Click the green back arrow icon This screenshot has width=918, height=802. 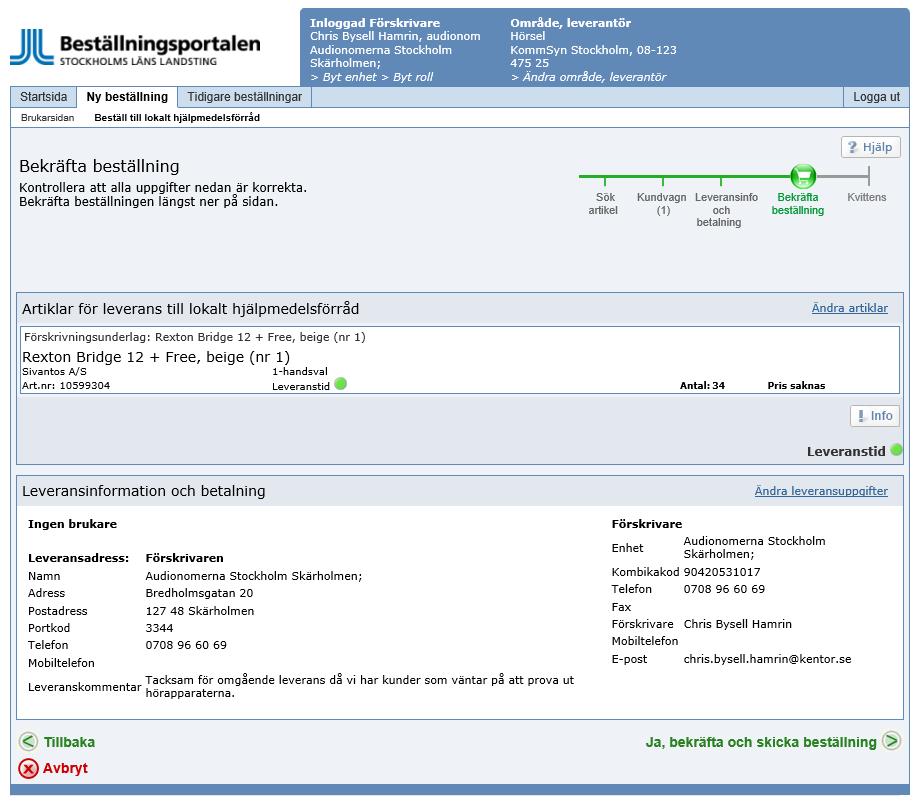click(28, 742)
